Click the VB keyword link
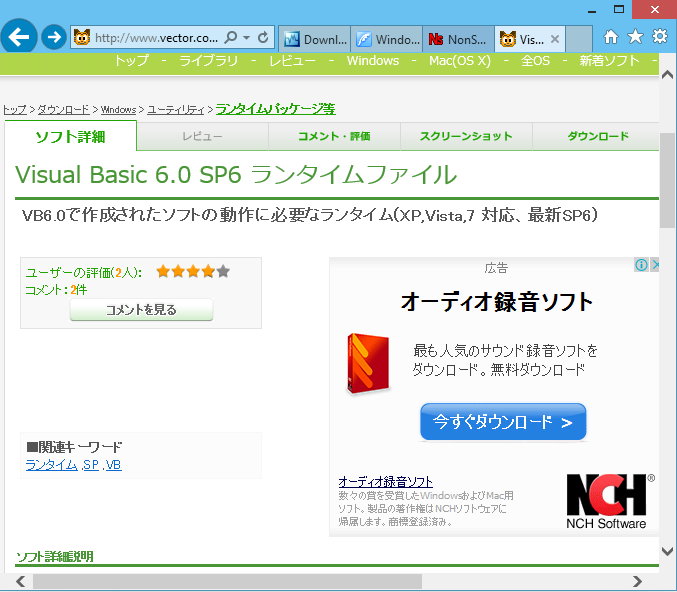 (x=113, y=465)
